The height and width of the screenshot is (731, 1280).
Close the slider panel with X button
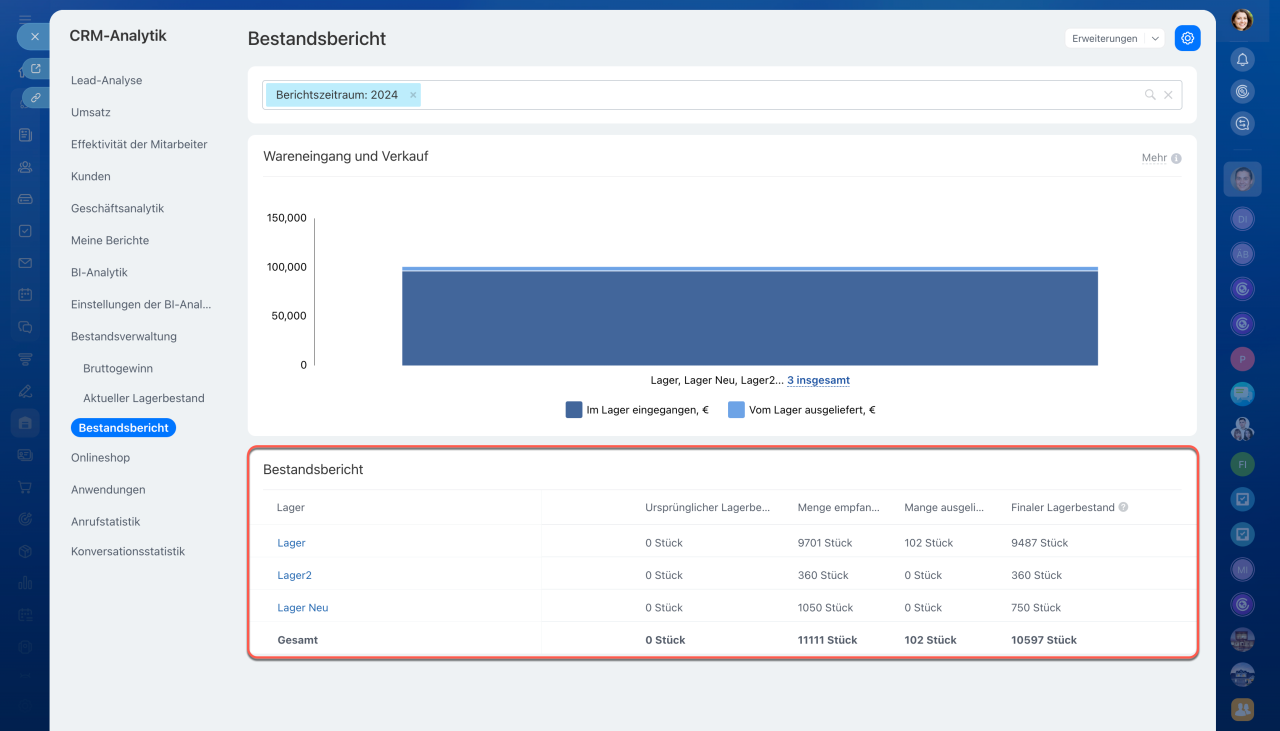34,36
